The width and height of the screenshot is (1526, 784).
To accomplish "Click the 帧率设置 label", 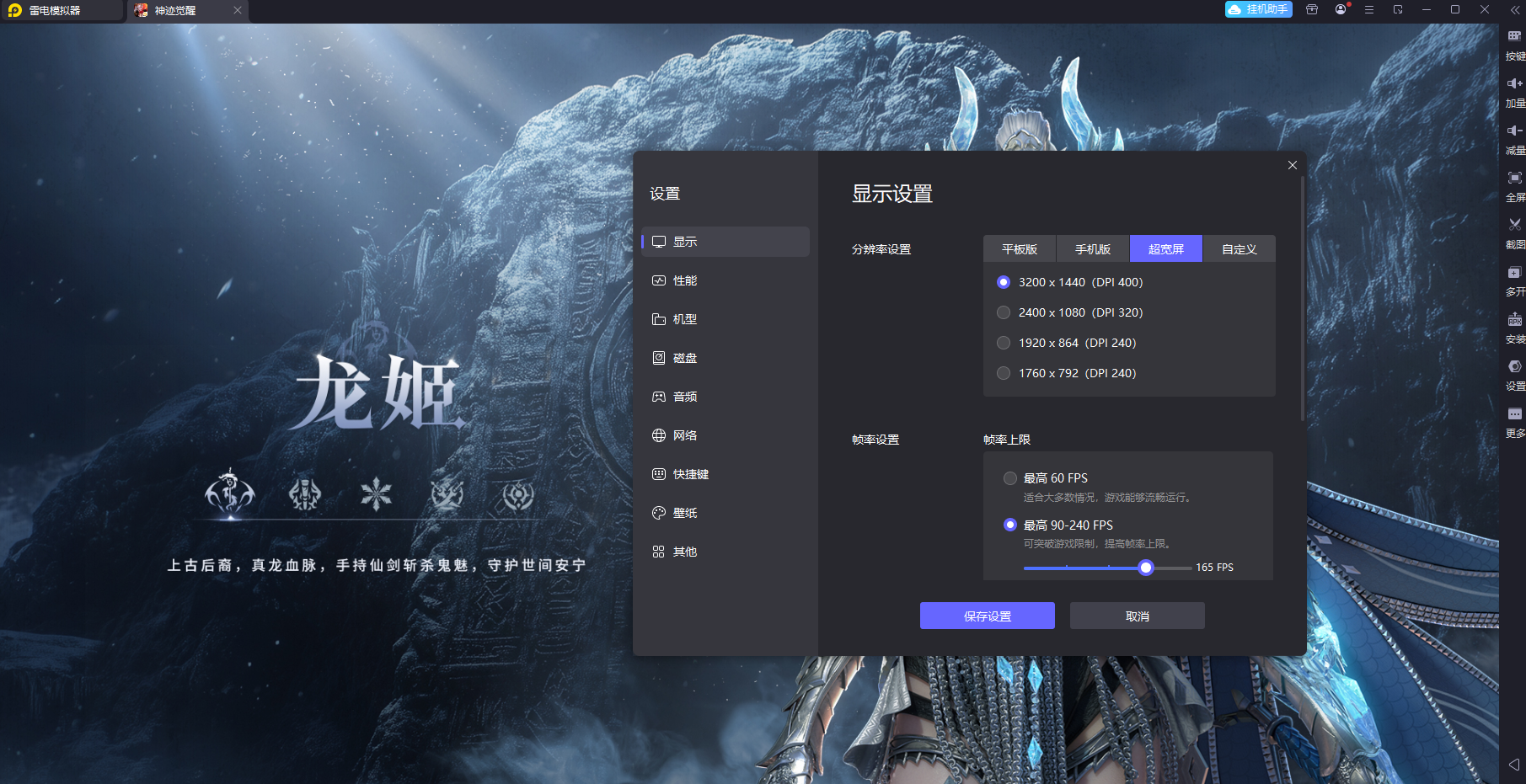I will click(x=875, y=440).
